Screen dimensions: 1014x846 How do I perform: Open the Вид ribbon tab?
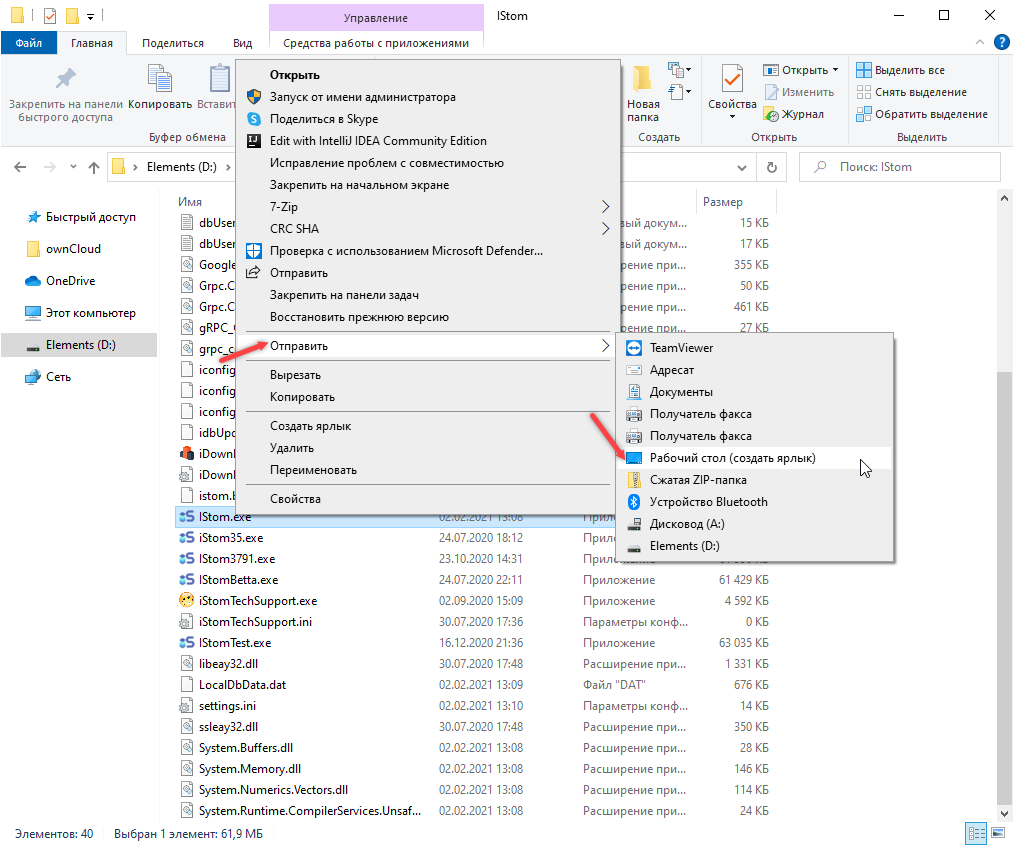(x=242, y=43)
